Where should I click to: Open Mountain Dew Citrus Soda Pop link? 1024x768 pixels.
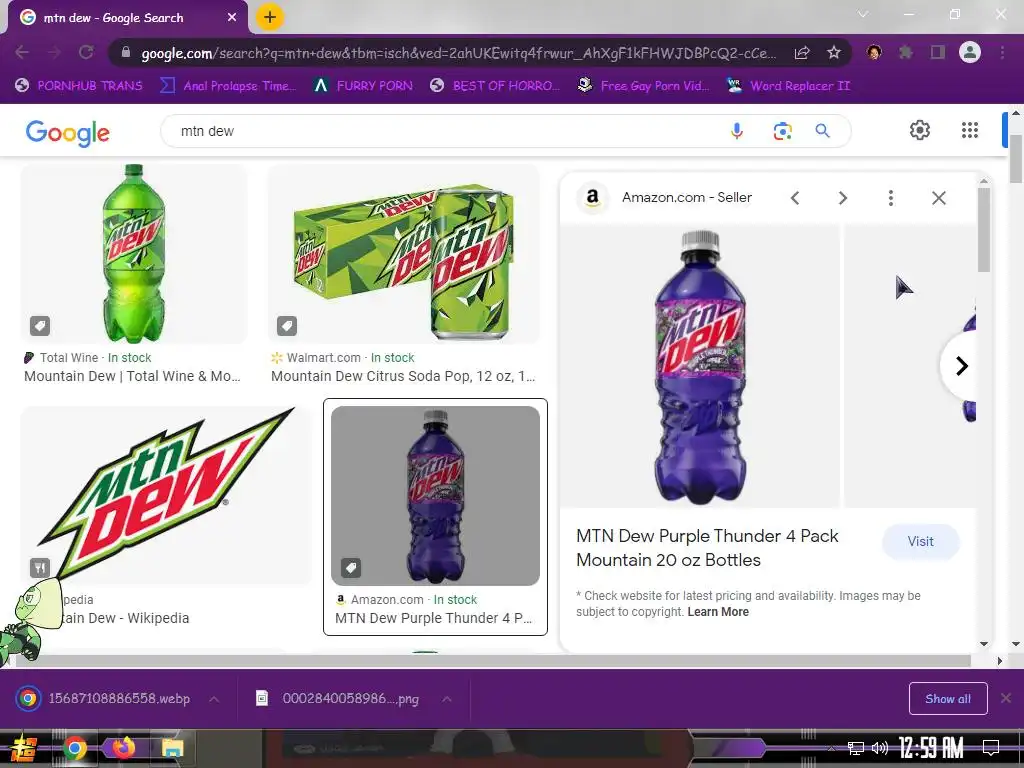point(403,376)
